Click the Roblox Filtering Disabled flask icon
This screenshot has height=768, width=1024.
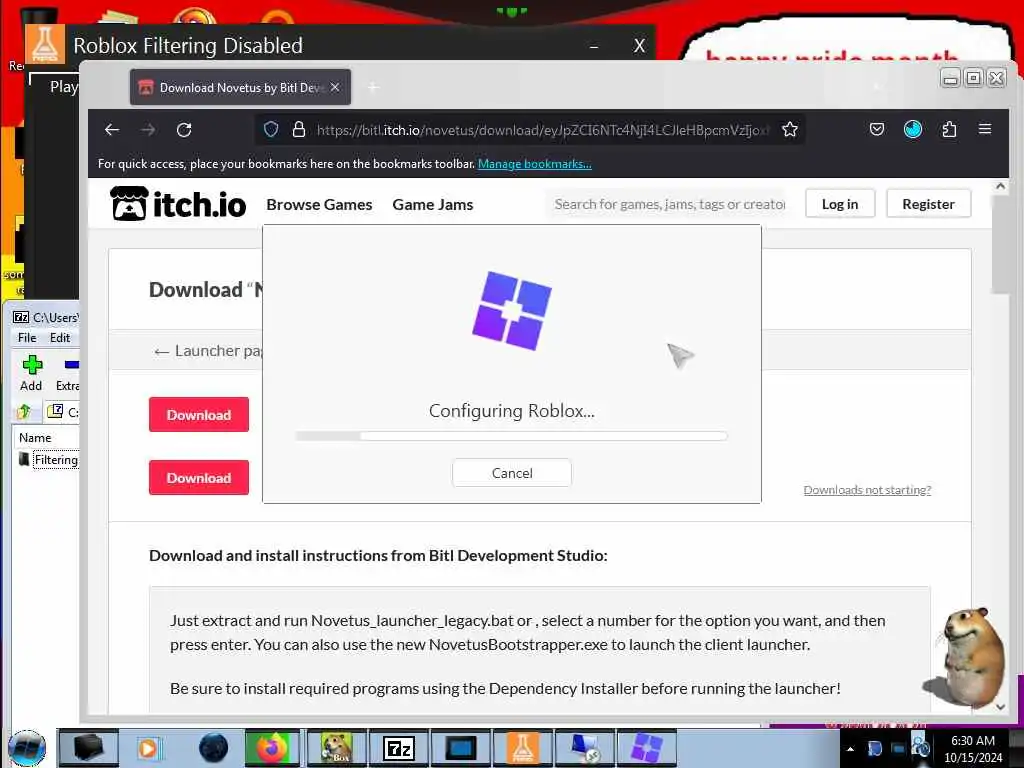pyautogui.click(x=45, y=44)
